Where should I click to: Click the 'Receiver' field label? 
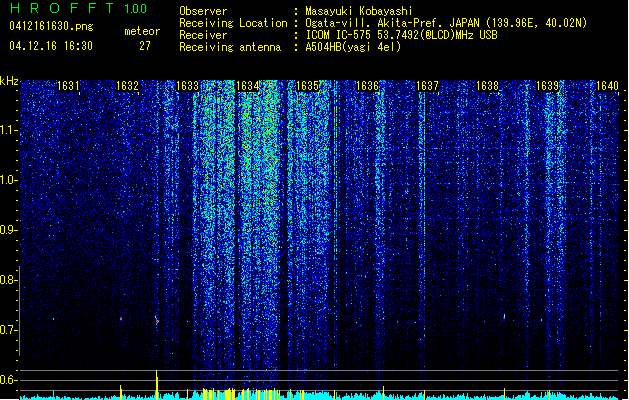click(x=203, y=35)
